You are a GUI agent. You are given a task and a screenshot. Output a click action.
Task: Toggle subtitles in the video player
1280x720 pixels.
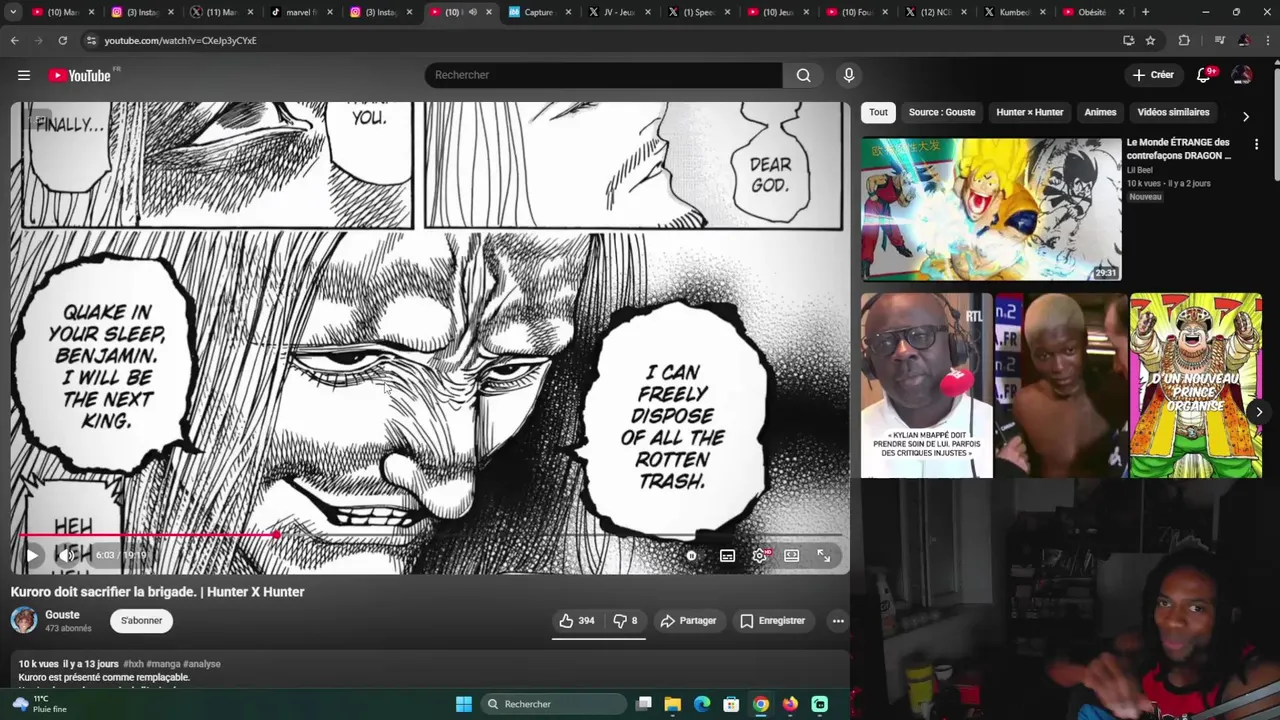click(727, 555)
